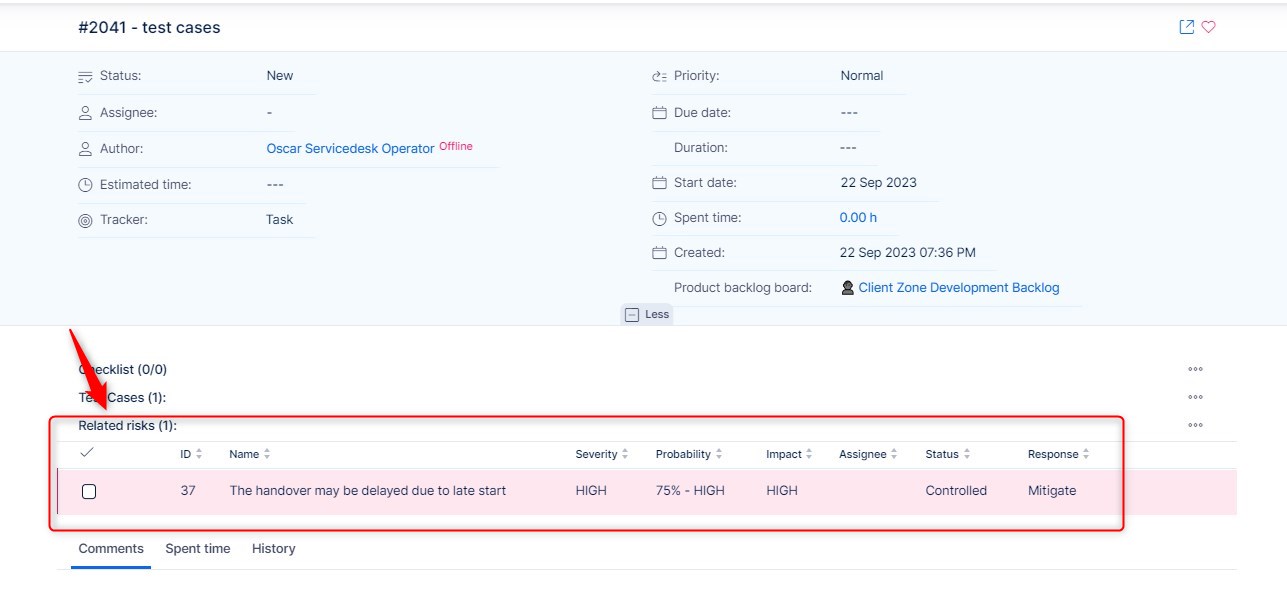This screenshot has height=604, width=1287.
Task: Collapse task details using the Less button
Action: [647, 313]
